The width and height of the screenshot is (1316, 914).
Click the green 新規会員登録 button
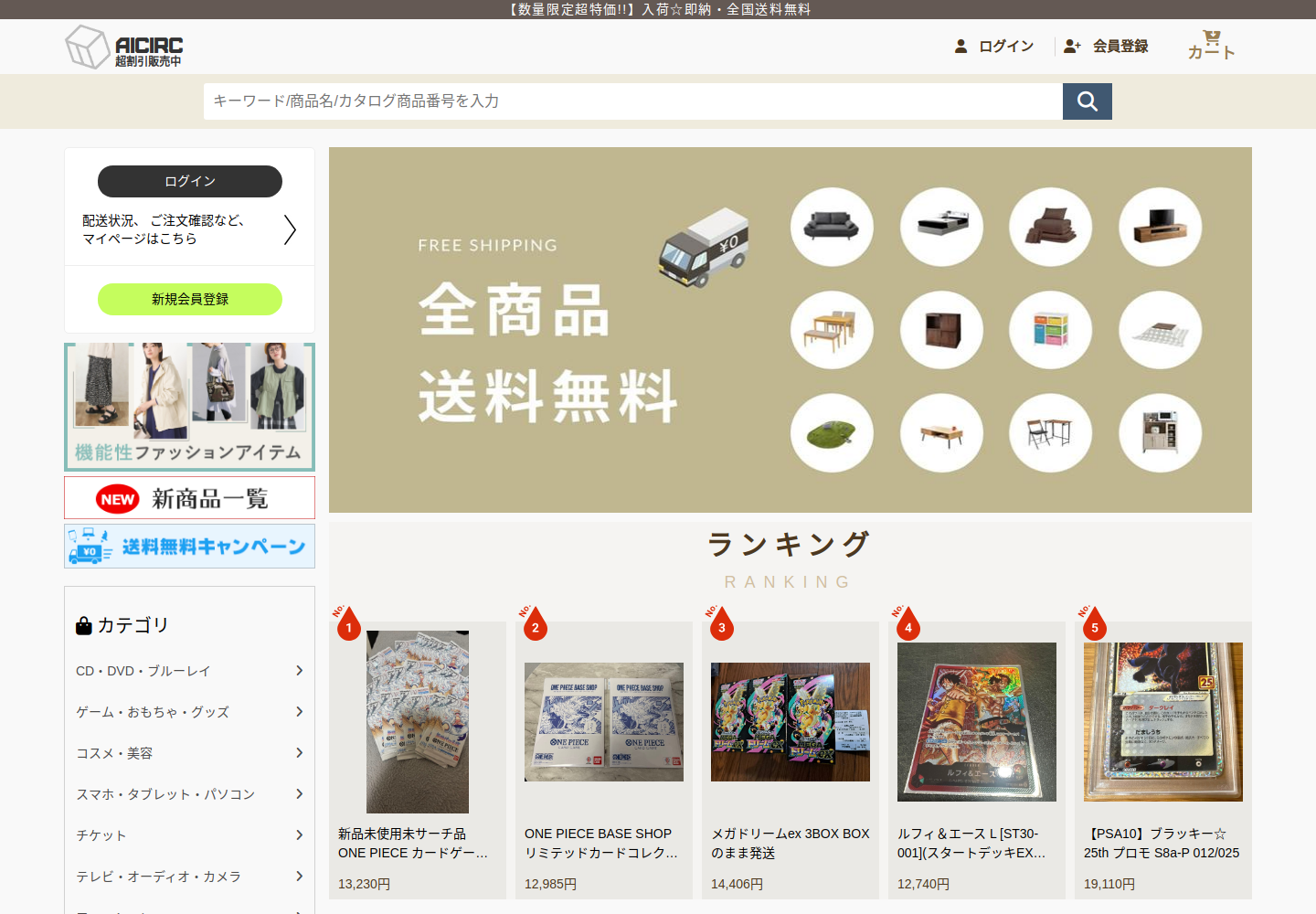(190, 299)
